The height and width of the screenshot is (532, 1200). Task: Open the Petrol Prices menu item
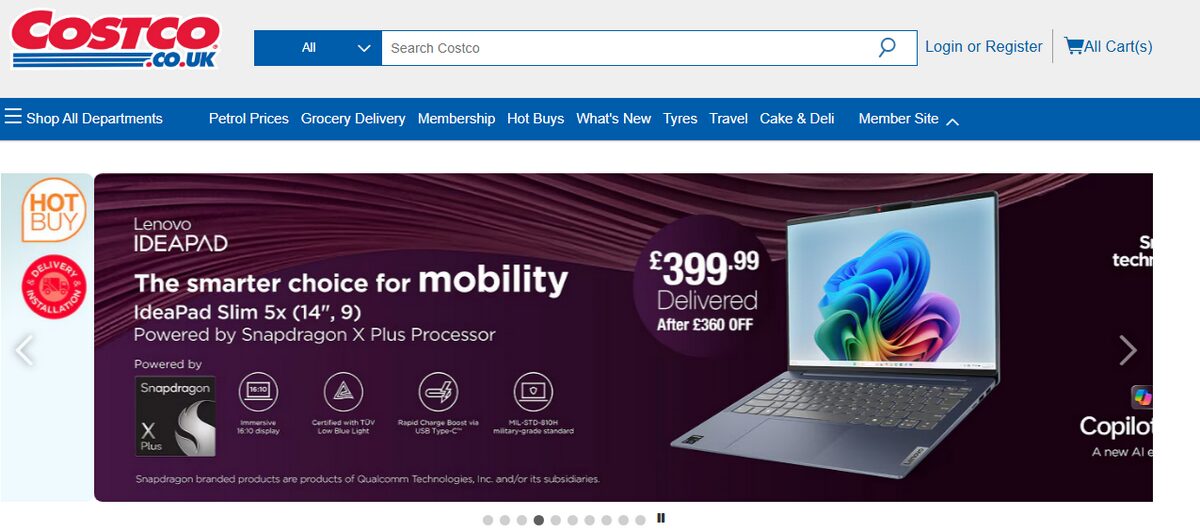pos(249,118)
